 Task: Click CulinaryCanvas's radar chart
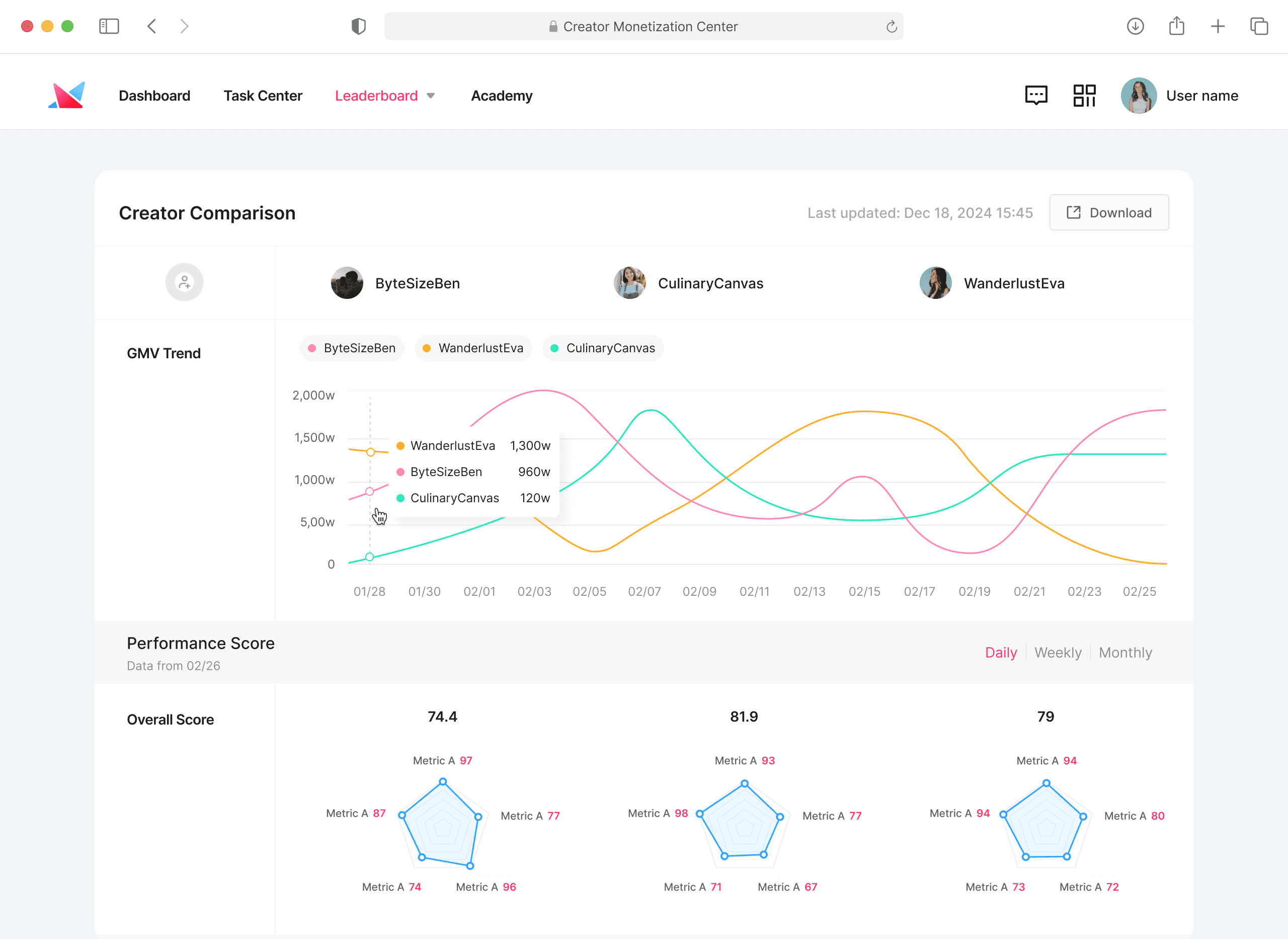[x=744, y=823]
